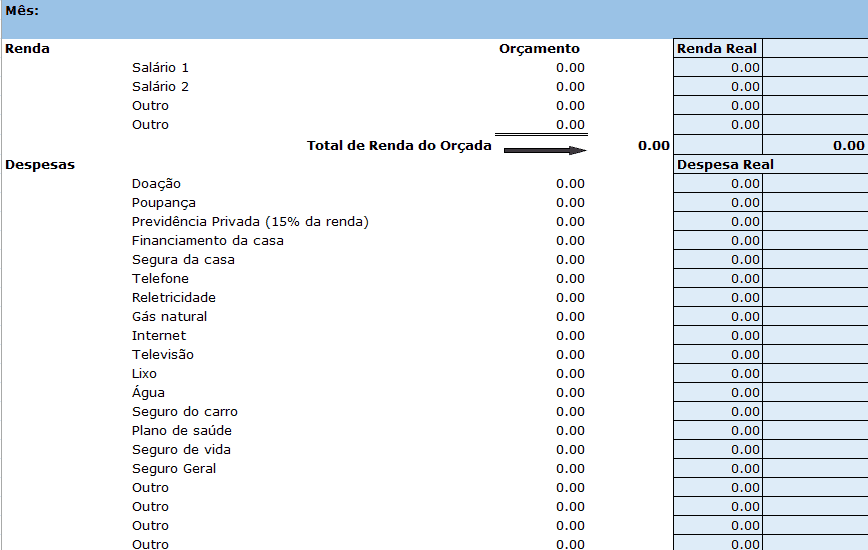Click 'Total de Renda do Orçada' label
Image resolution: width=868 pixels, height=550 pixels.
pos(399,146)
